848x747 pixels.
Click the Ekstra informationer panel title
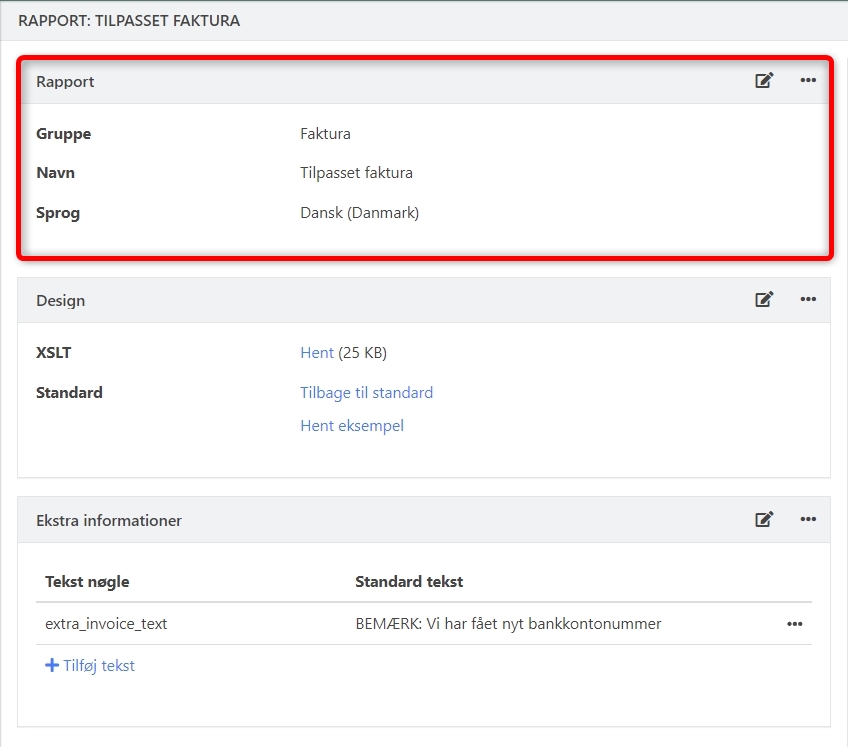point(109,520)
